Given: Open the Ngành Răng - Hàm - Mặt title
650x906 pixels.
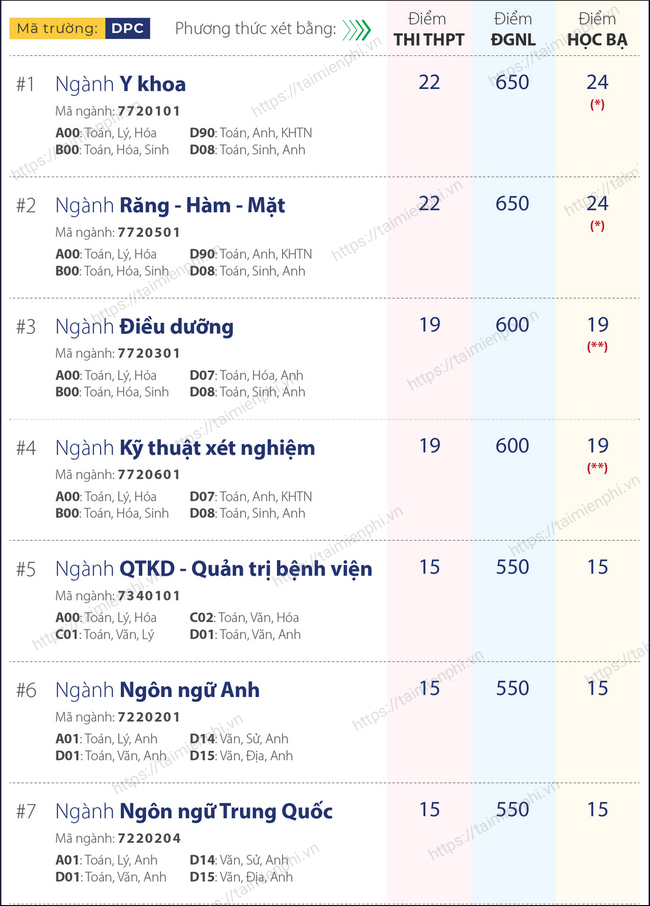Looking at the screenshot, I should [170, 206].
